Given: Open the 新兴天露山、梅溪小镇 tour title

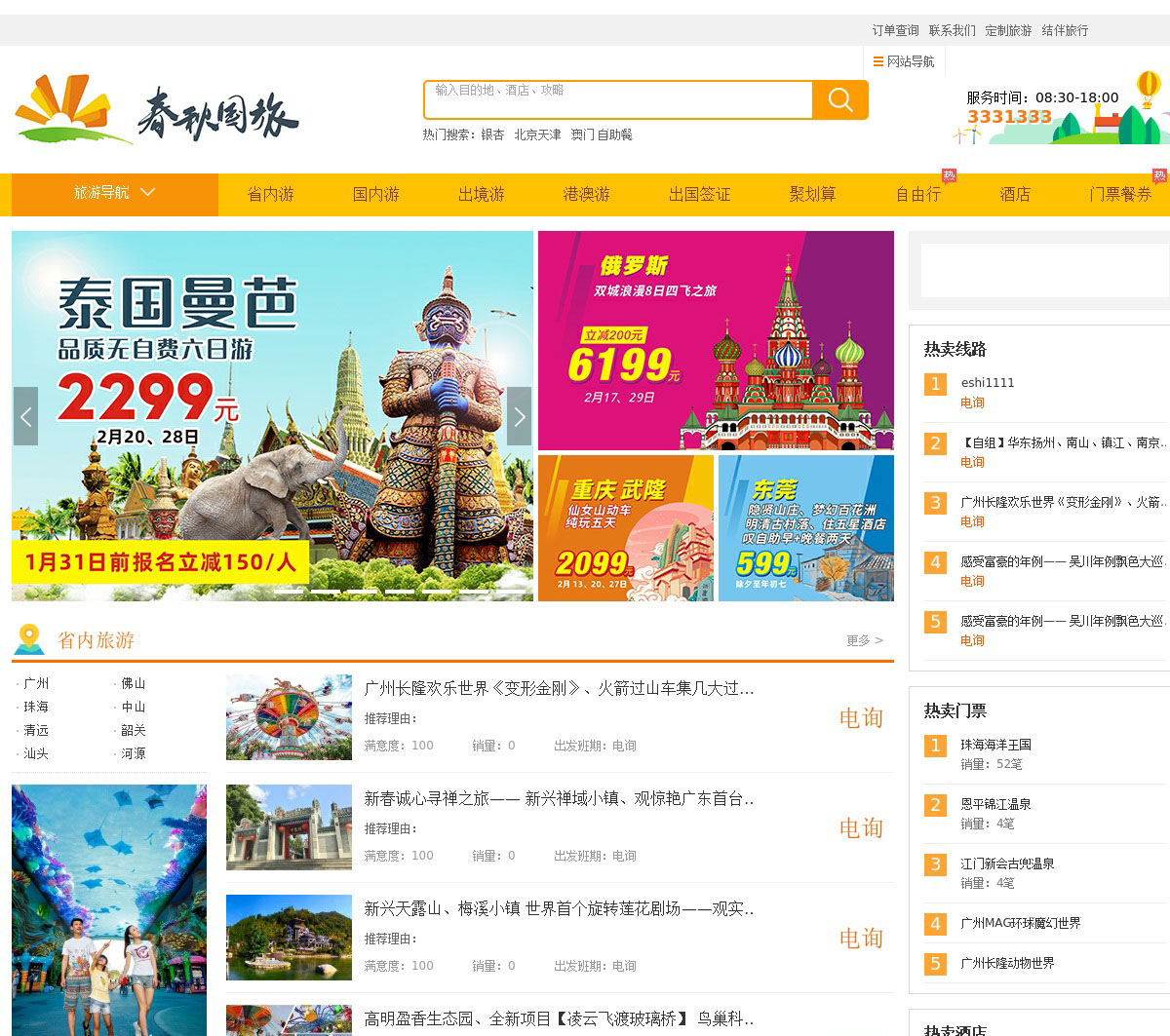Looking at the screenshot, I should click(559, 908).
